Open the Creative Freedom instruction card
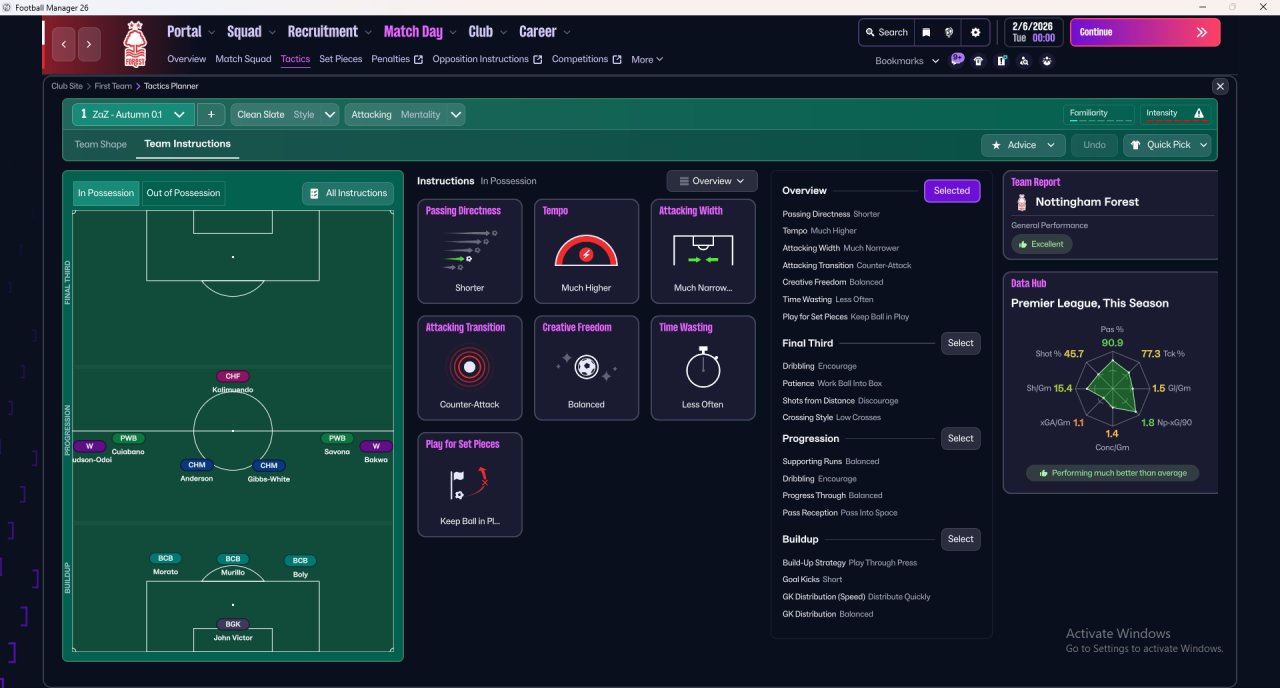The width and height of the screenshot is (1280, 688). point(586,368)
